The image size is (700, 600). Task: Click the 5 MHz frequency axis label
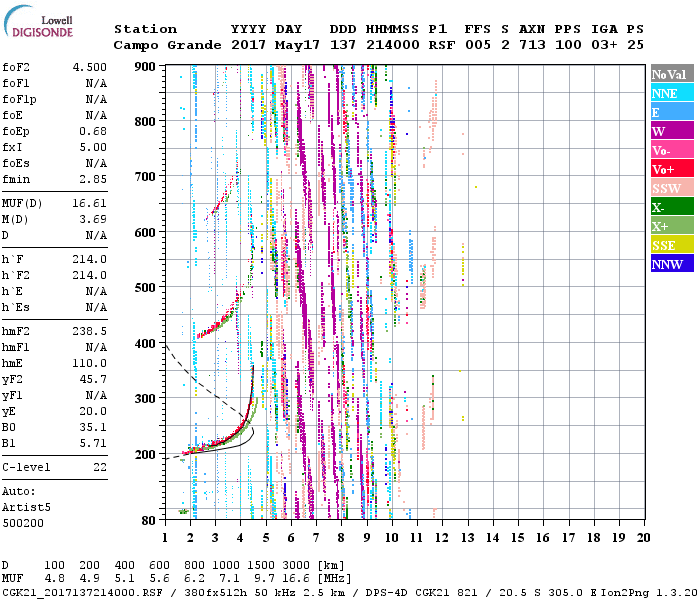tap(266, 538)
